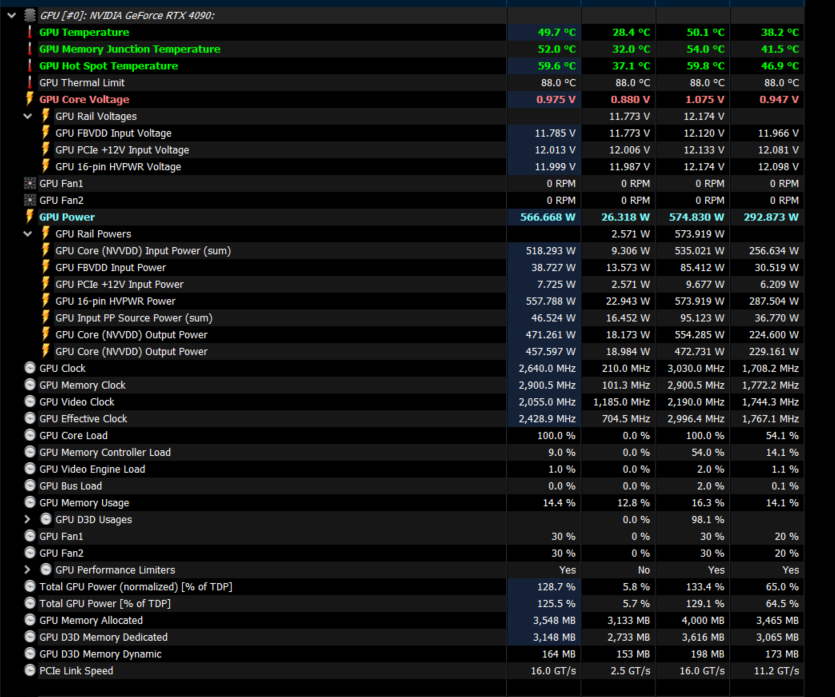
Task: Select the Total GPU Power [% of TDP] label
Action: point(105,603)
